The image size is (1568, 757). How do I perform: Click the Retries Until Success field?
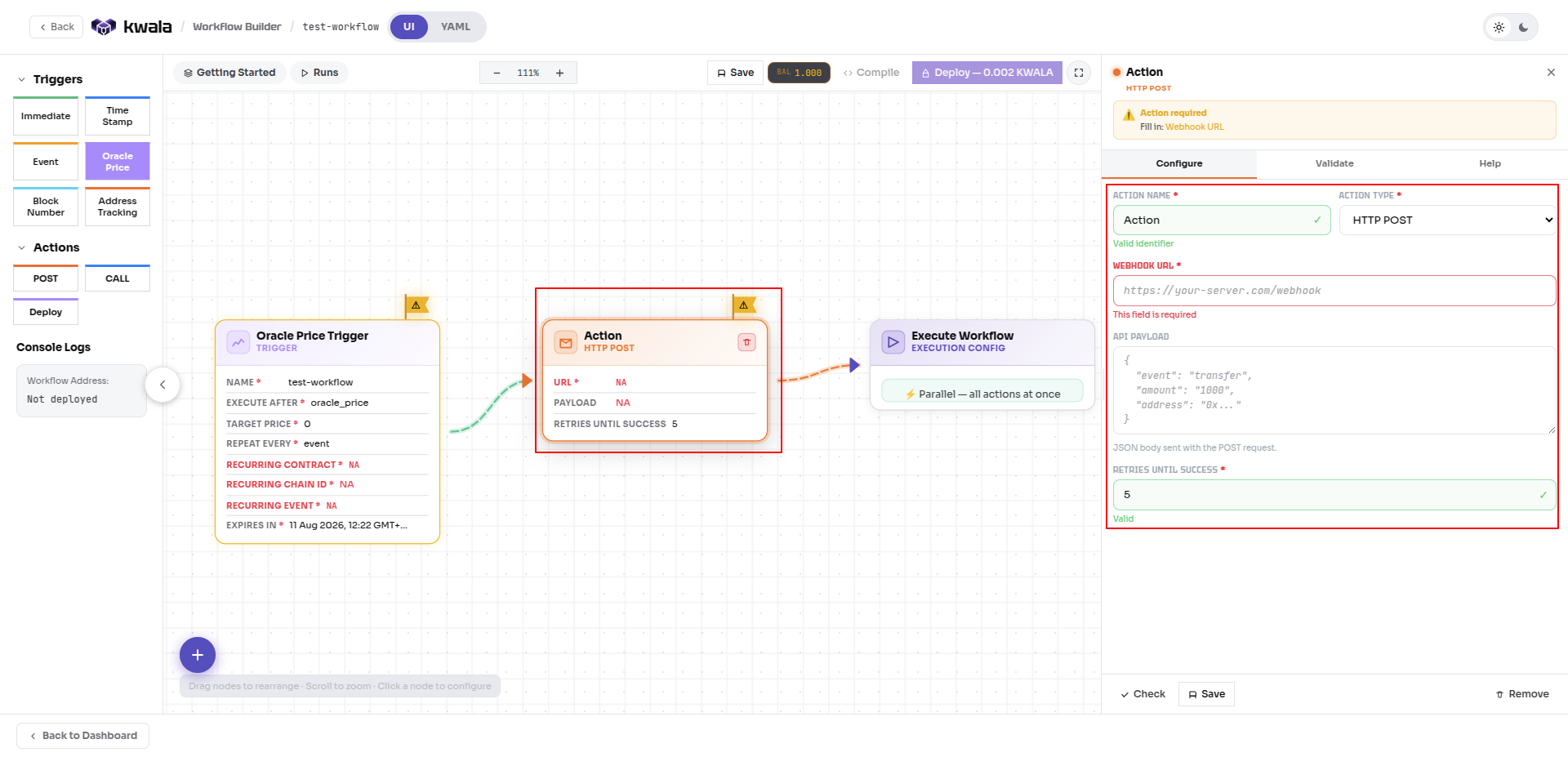[1334, 495]
